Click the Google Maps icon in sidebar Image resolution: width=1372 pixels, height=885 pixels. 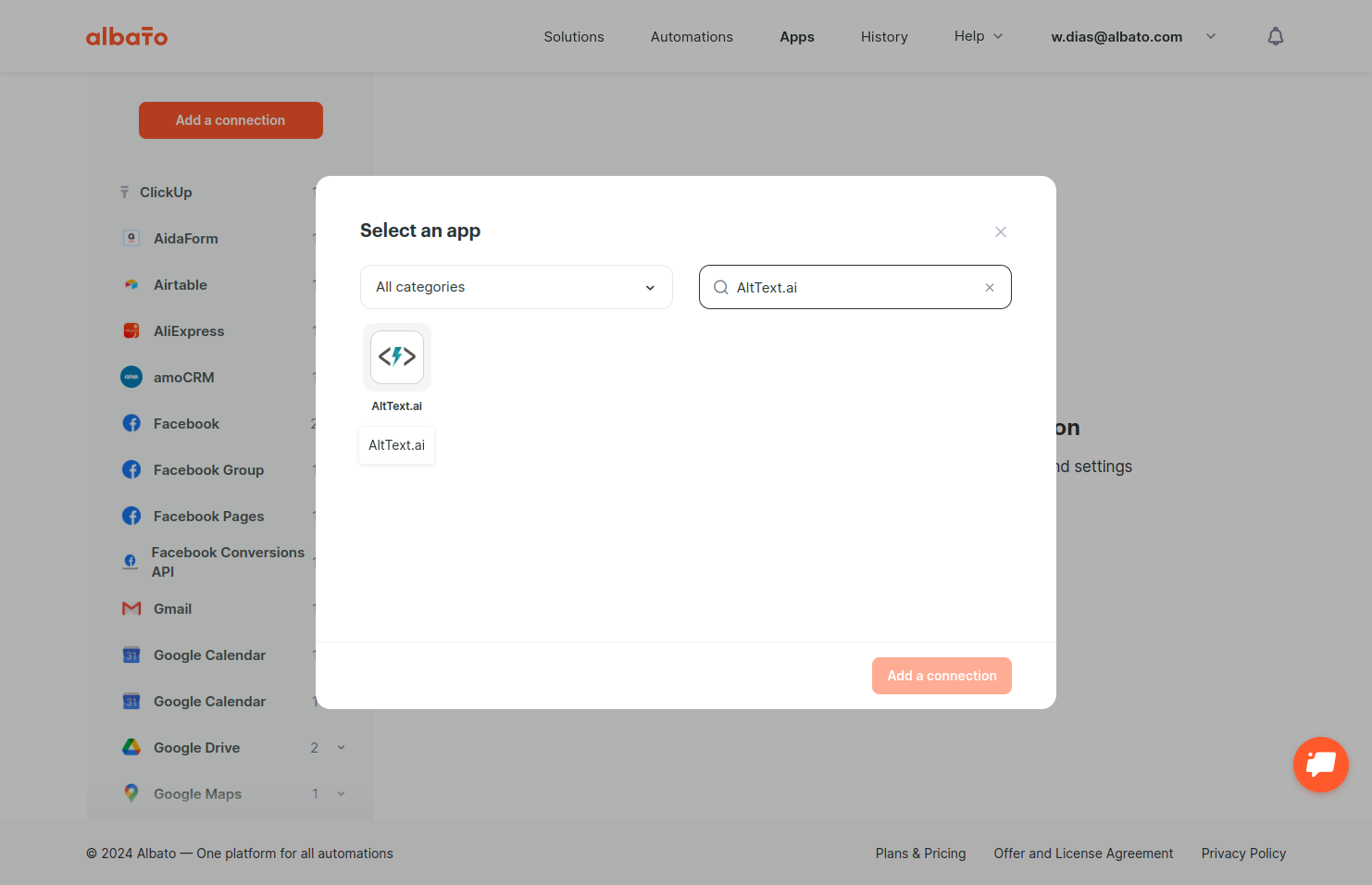click(x=131, y=793)
